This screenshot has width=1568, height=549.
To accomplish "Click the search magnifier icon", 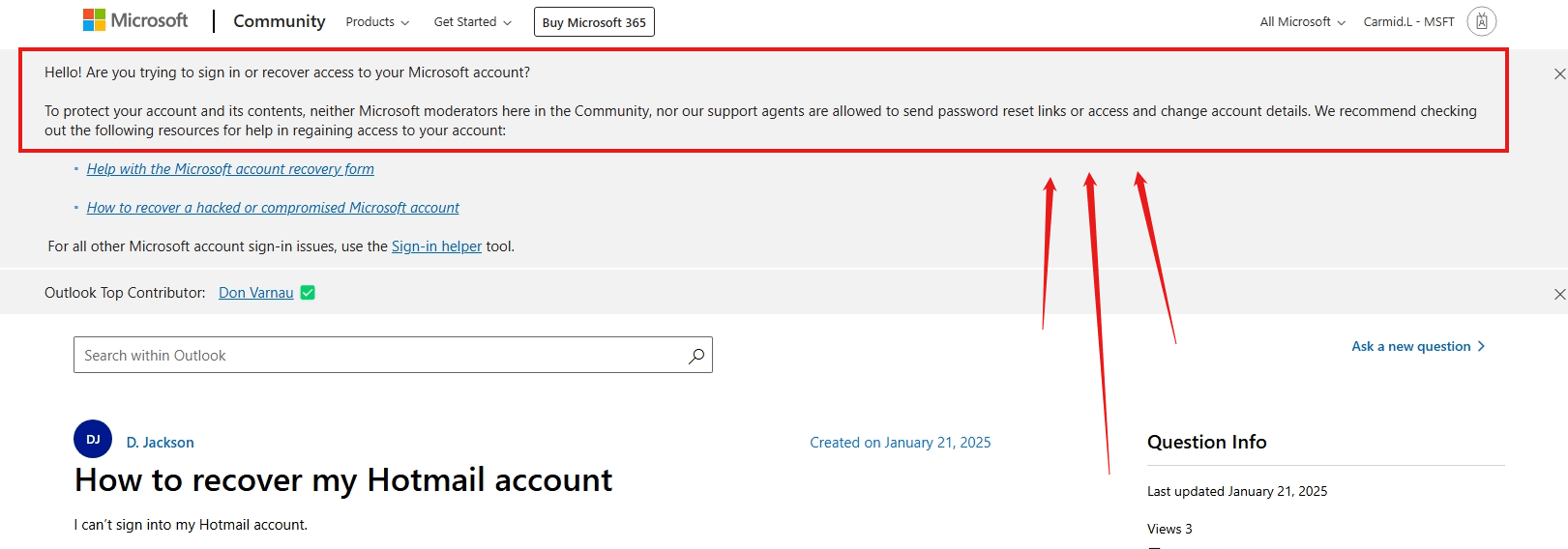I will click(x=695, y=356).
